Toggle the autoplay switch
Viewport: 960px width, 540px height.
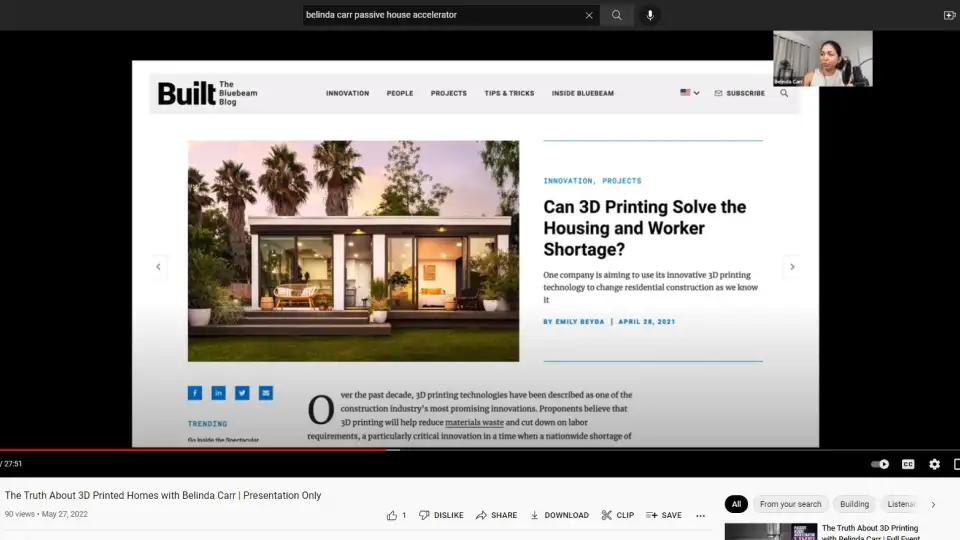coord(880,464)
